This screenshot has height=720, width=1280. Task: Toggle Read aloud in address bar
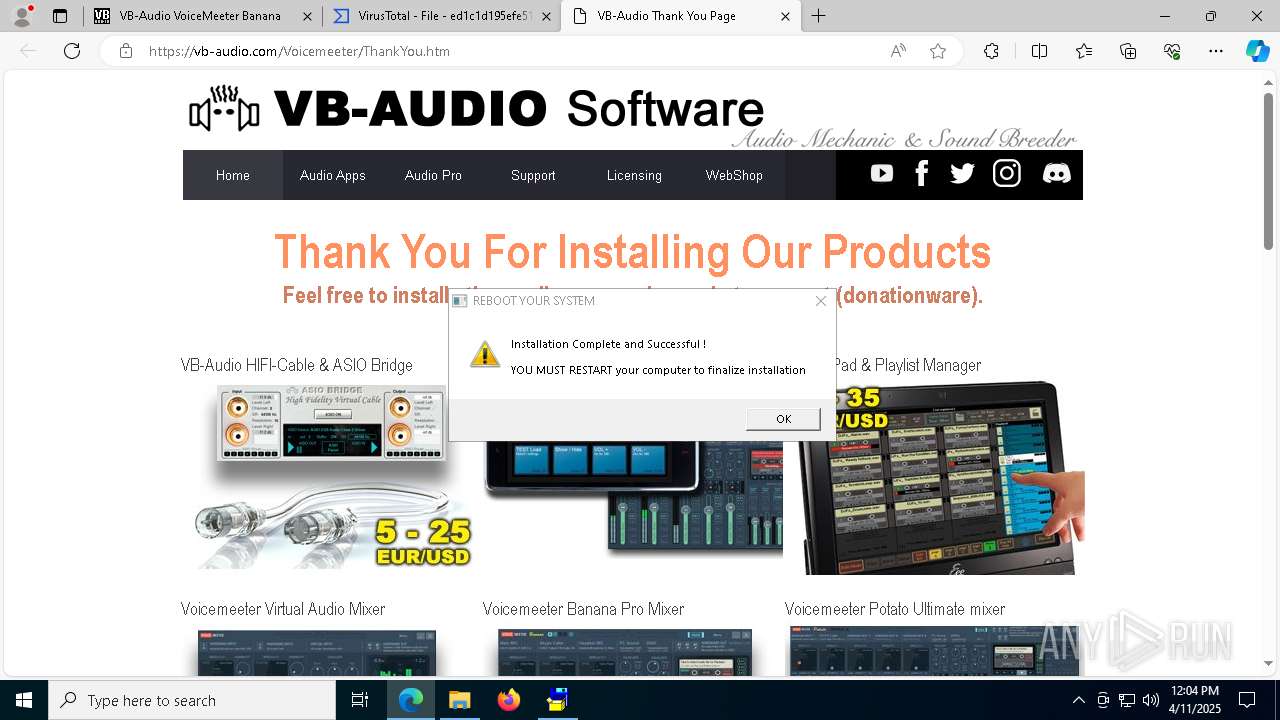(898, 51)
